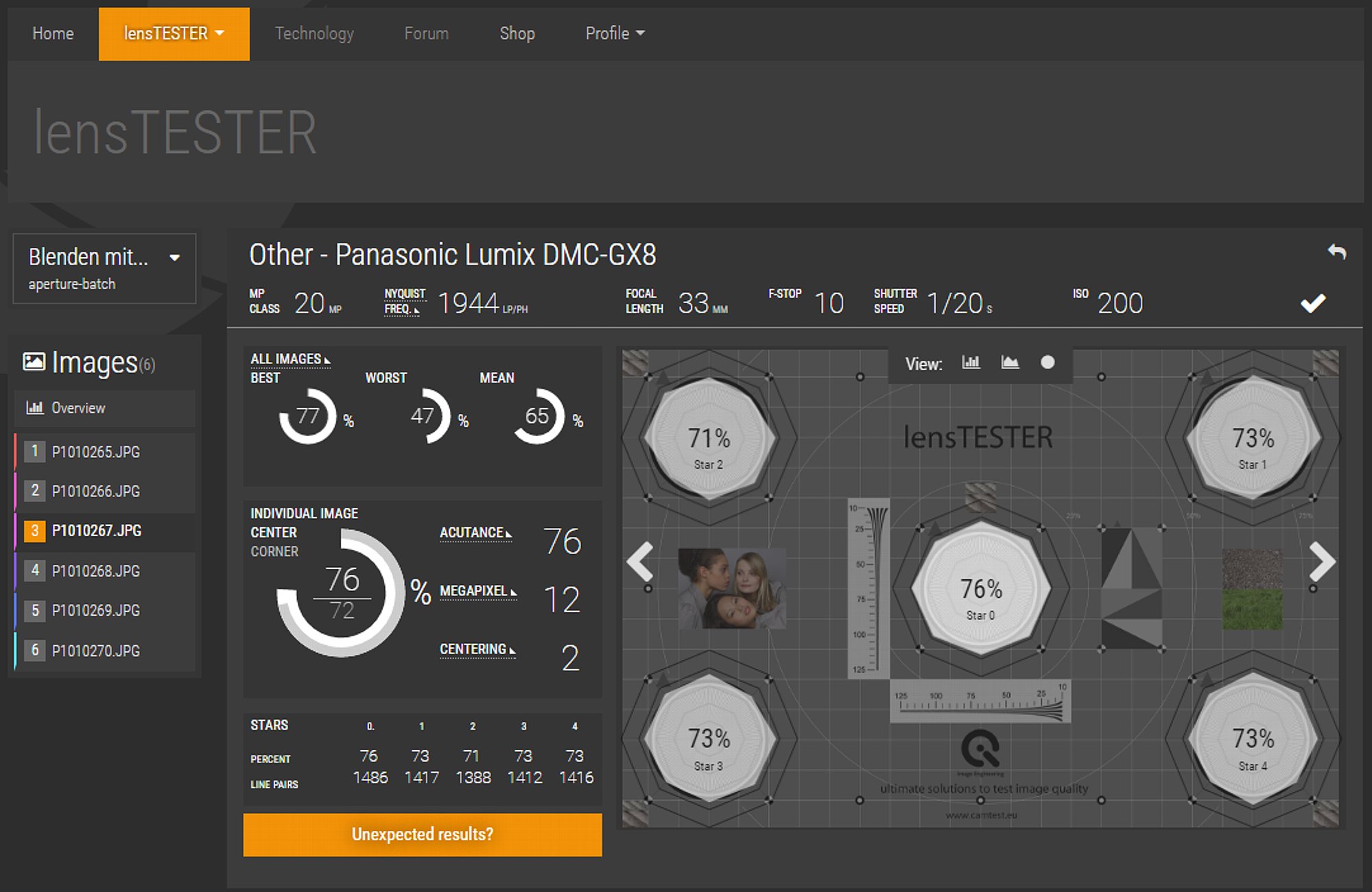Click the shutter speed 1/20 value
This screenshot has height=892, width=1372.
tap(955, 303)
